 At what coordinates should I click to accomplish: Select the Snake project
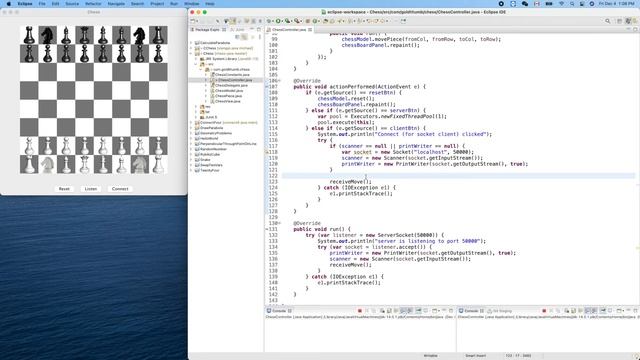205,160
